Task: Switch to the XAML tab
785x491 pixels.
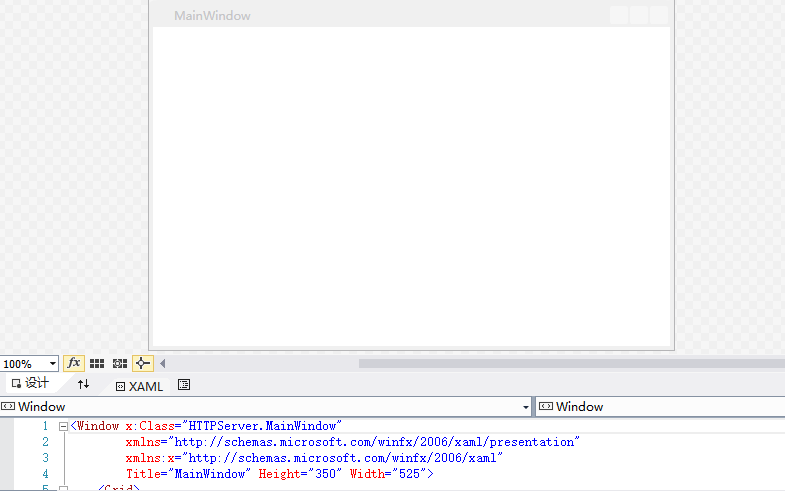Action: (139, 386)
